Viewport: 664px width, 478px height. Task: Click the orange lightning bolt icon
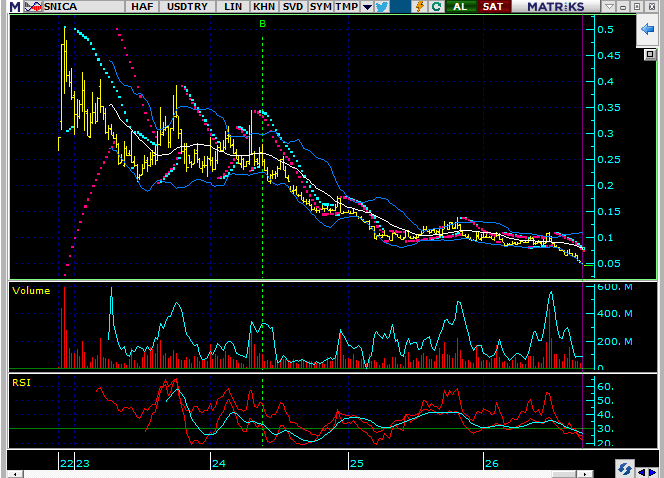click(x=420, y=6)
